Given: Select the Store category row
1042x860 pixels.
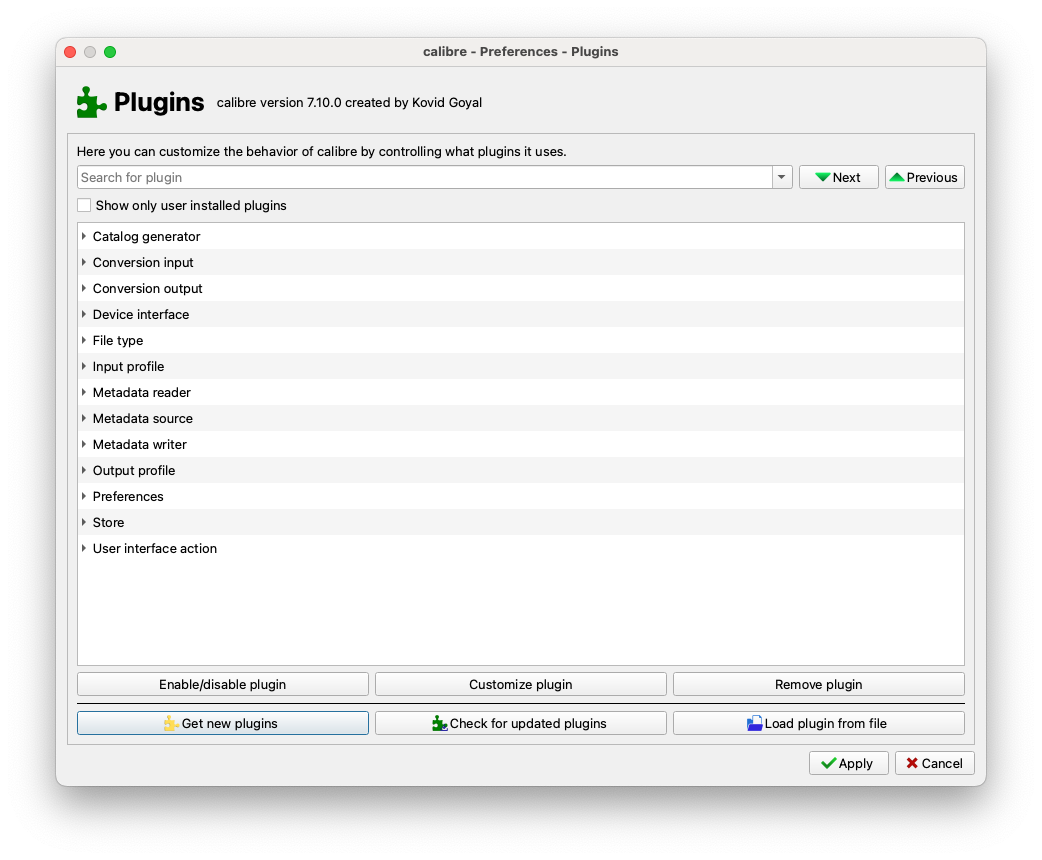Looking at the screenshot, I should coord(109,523).
